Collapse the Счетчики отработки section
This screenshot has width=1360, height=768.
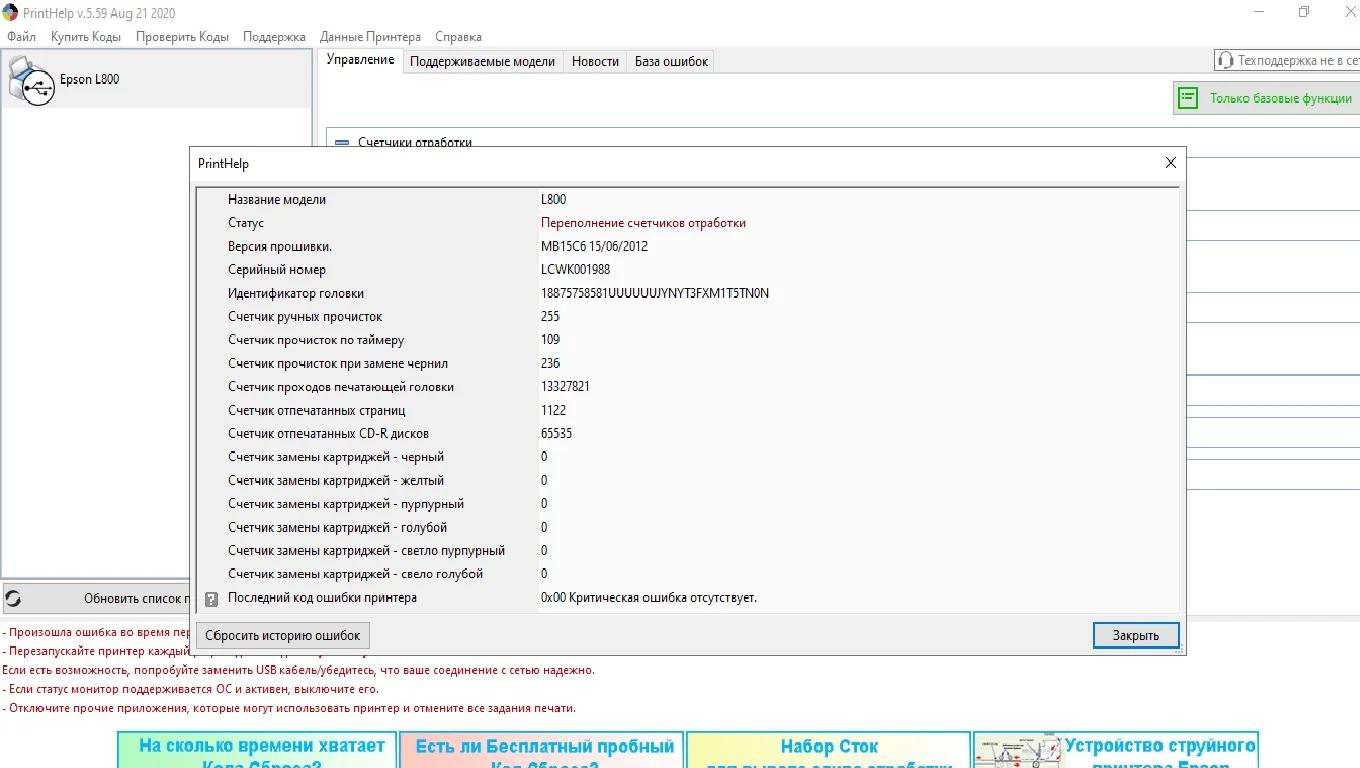[x=342, y=143]
